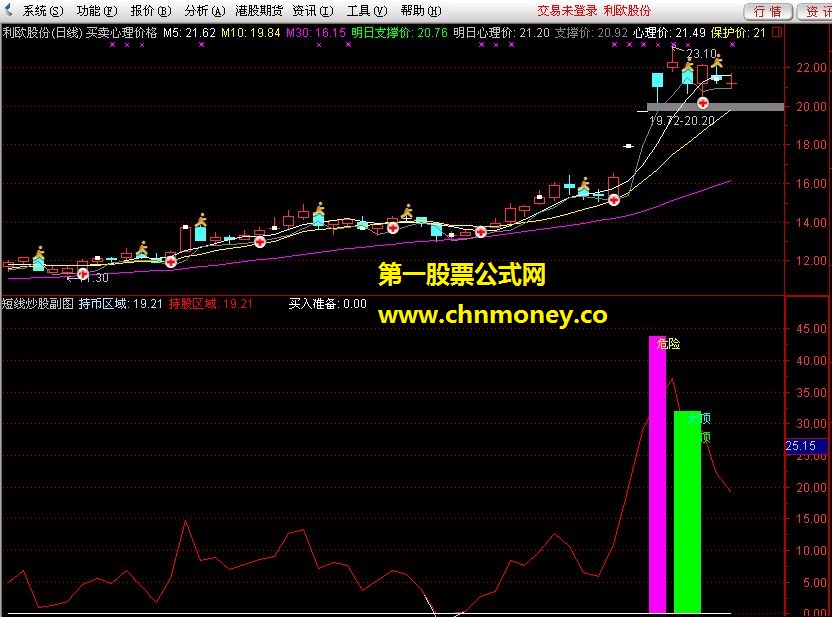The width and height of the screenshot is (832, 617).
Task: Click the 明日支撑价: 20.76 value
Action: [x=399, y=32]
